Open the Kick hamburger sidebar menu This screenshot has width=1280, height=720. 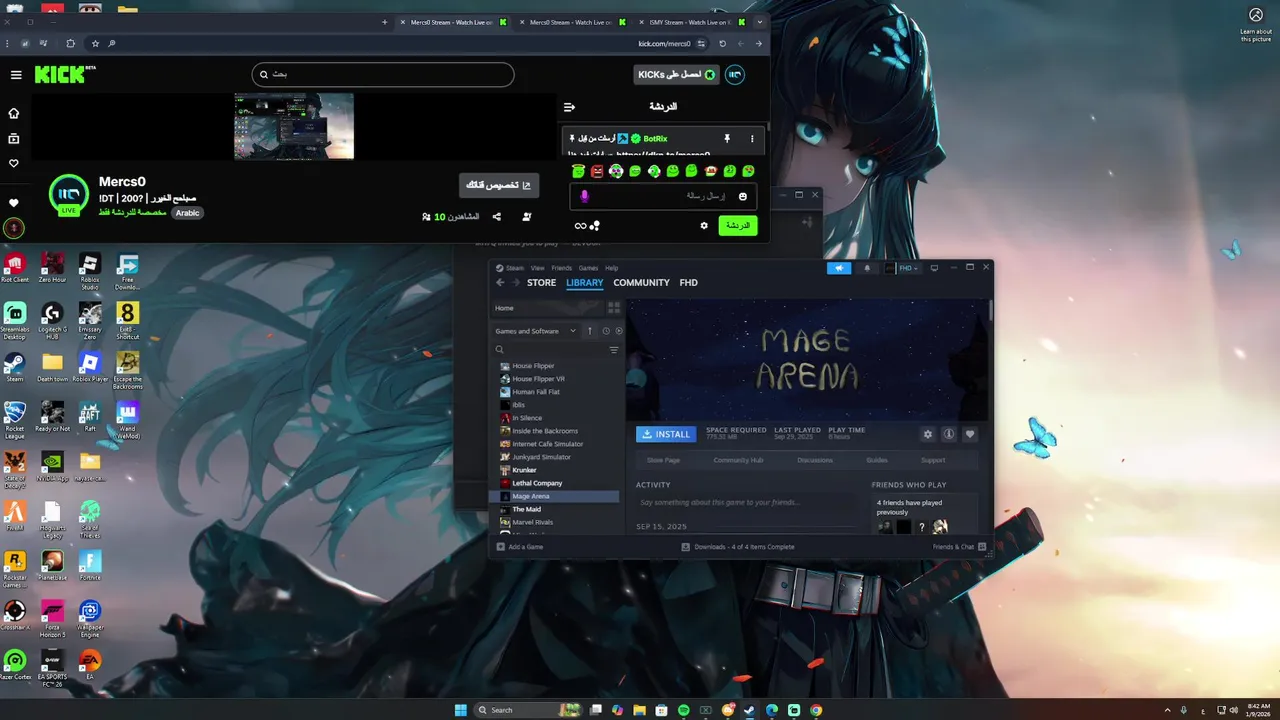click(16, 75)
